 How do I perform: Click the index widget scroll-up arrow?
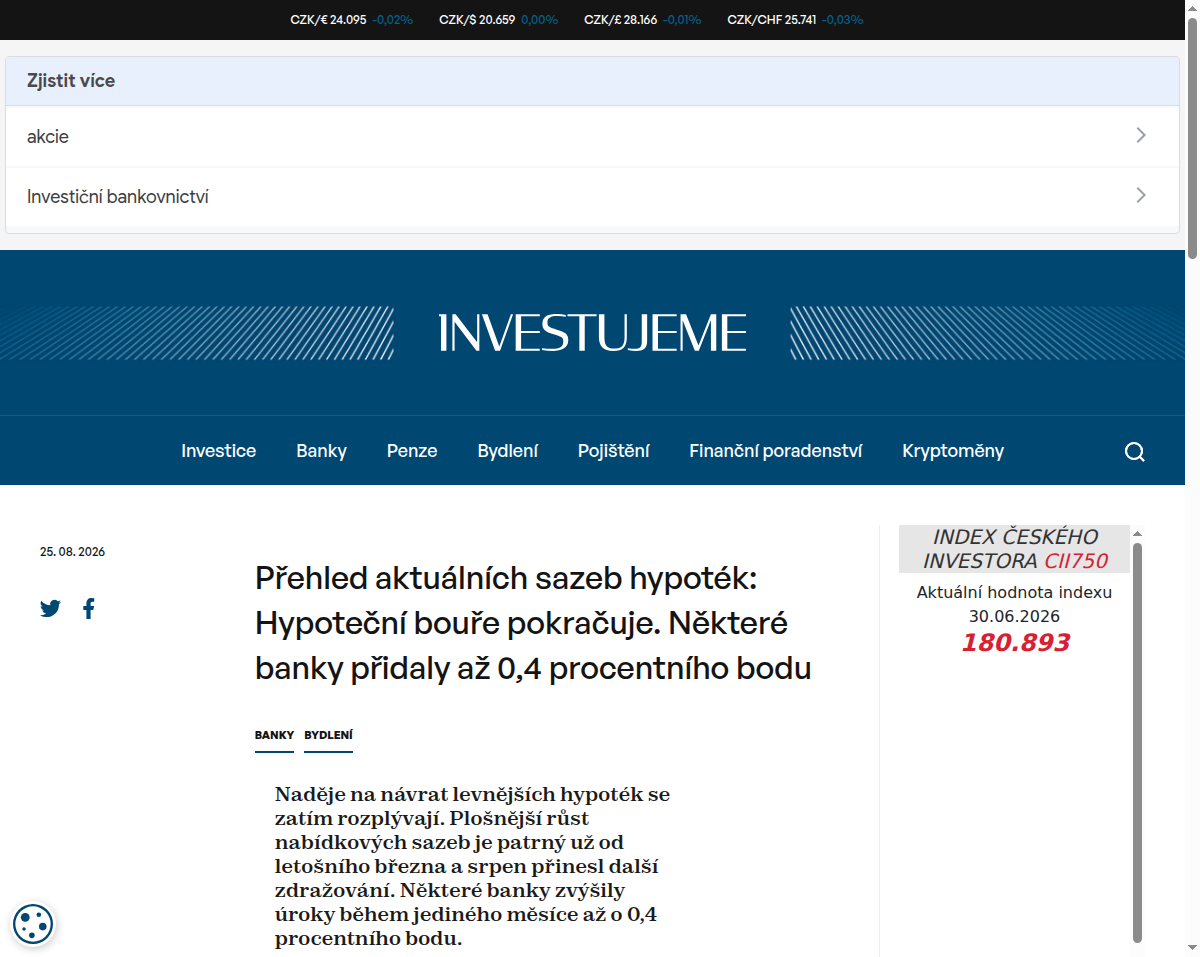coord(1137,534)
